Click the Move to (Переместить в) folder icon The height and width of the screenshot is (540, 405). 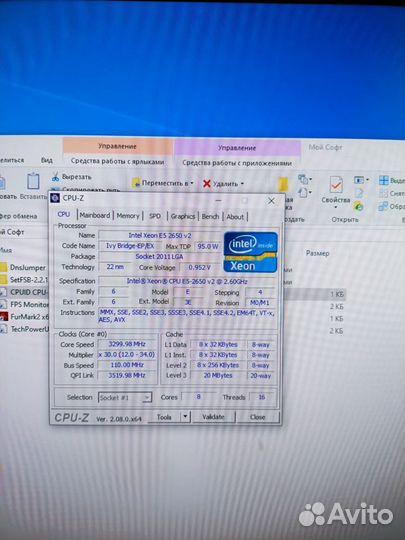pos(136,183)
